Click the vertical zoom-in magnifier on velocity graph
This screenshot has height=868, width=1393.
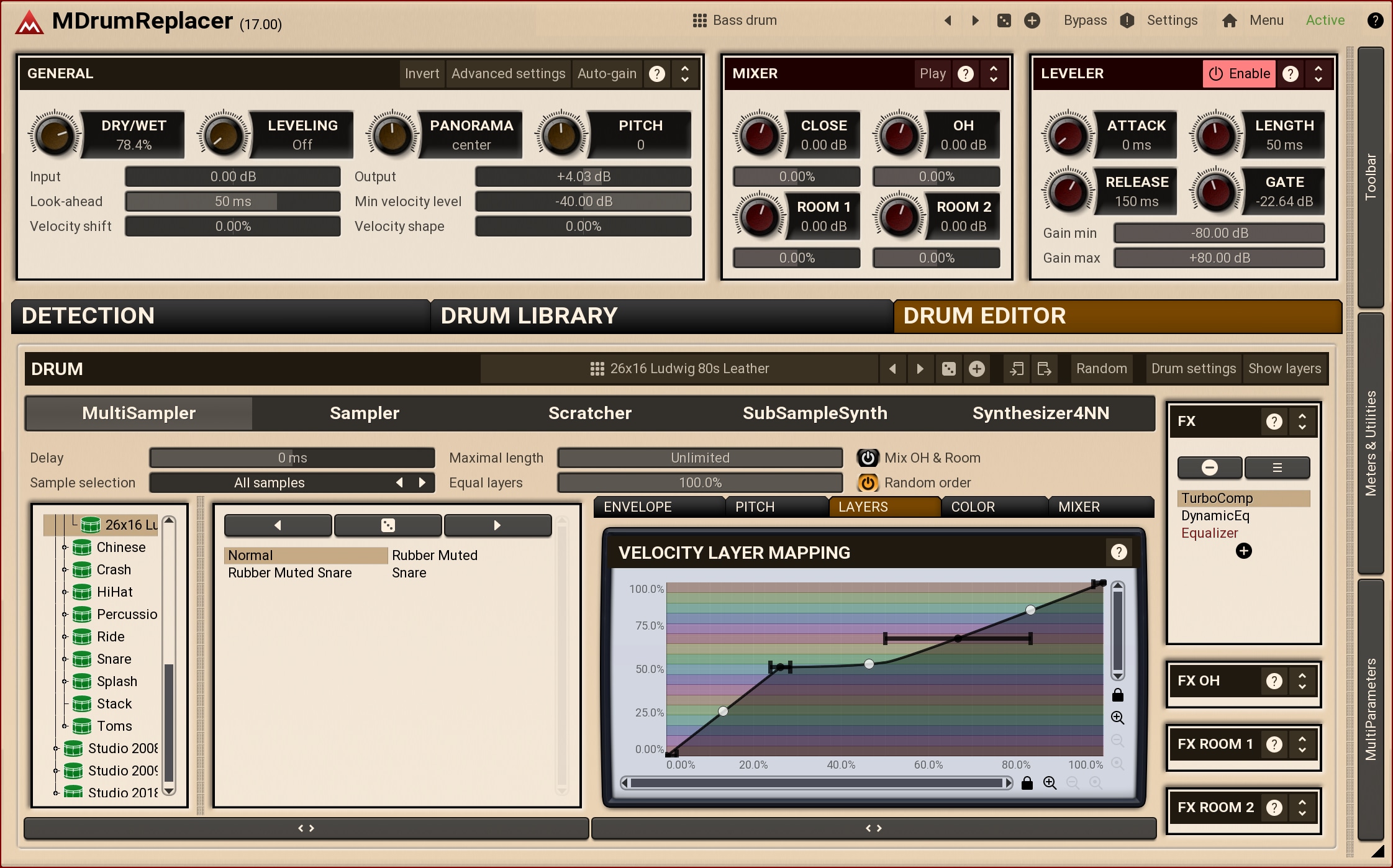[x=1117, y=718]
